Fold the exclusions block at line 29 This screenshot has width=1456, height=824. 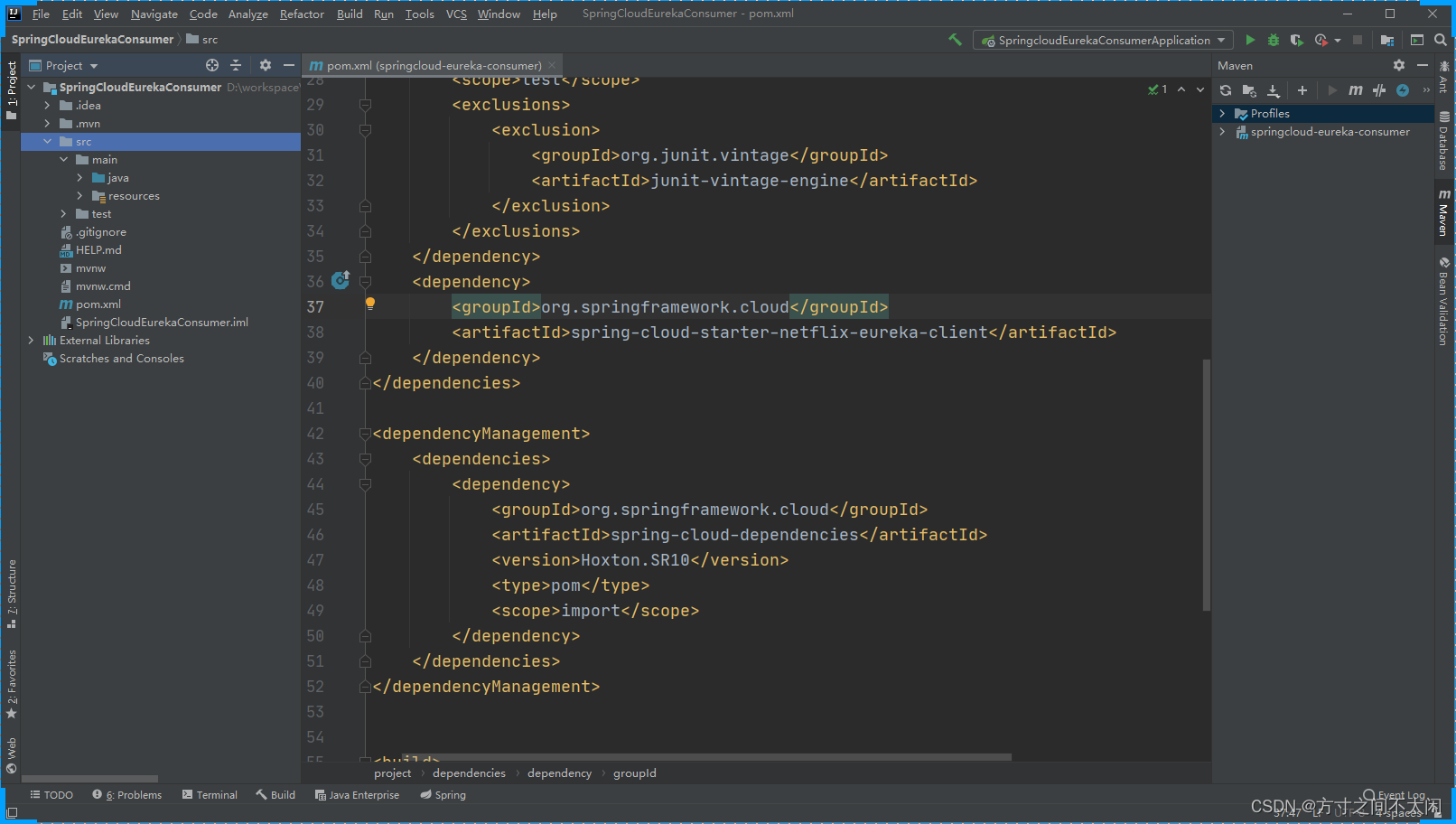(x=365, y=105)
